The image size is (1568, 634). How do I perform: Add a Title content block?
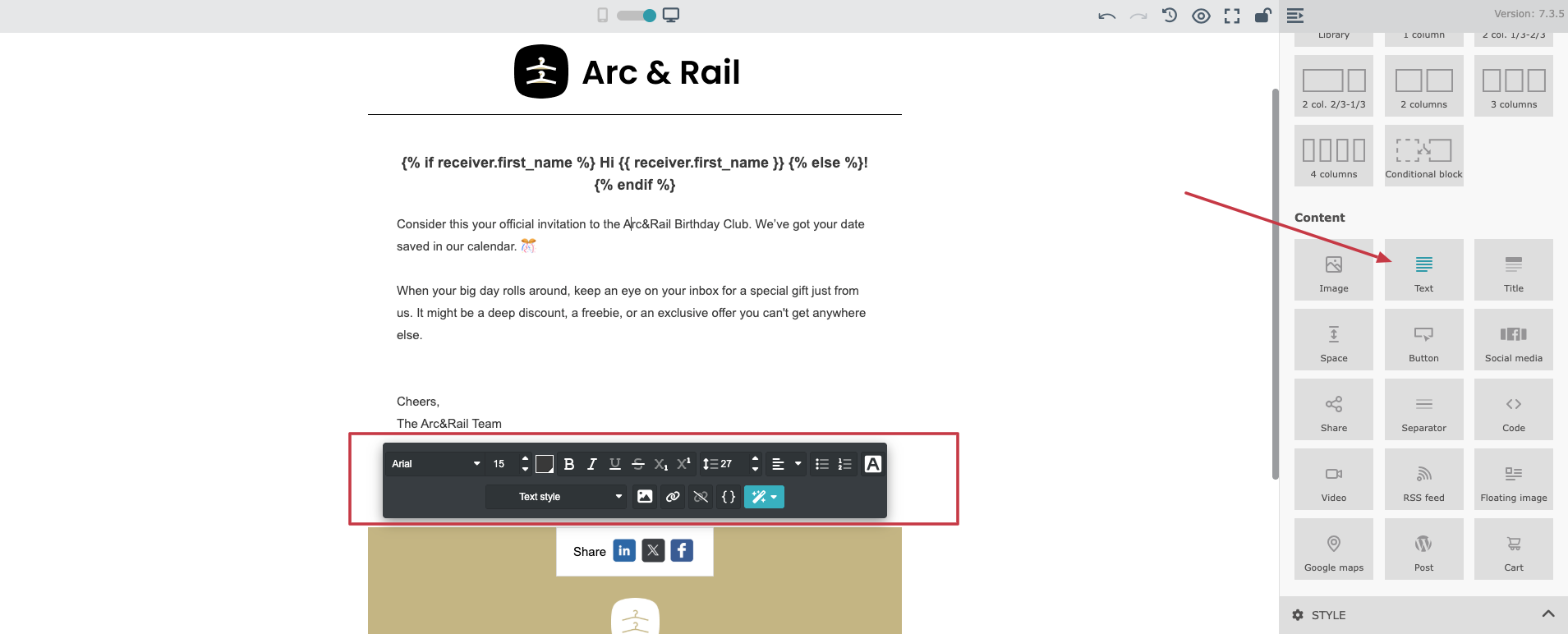[1514, 269]
